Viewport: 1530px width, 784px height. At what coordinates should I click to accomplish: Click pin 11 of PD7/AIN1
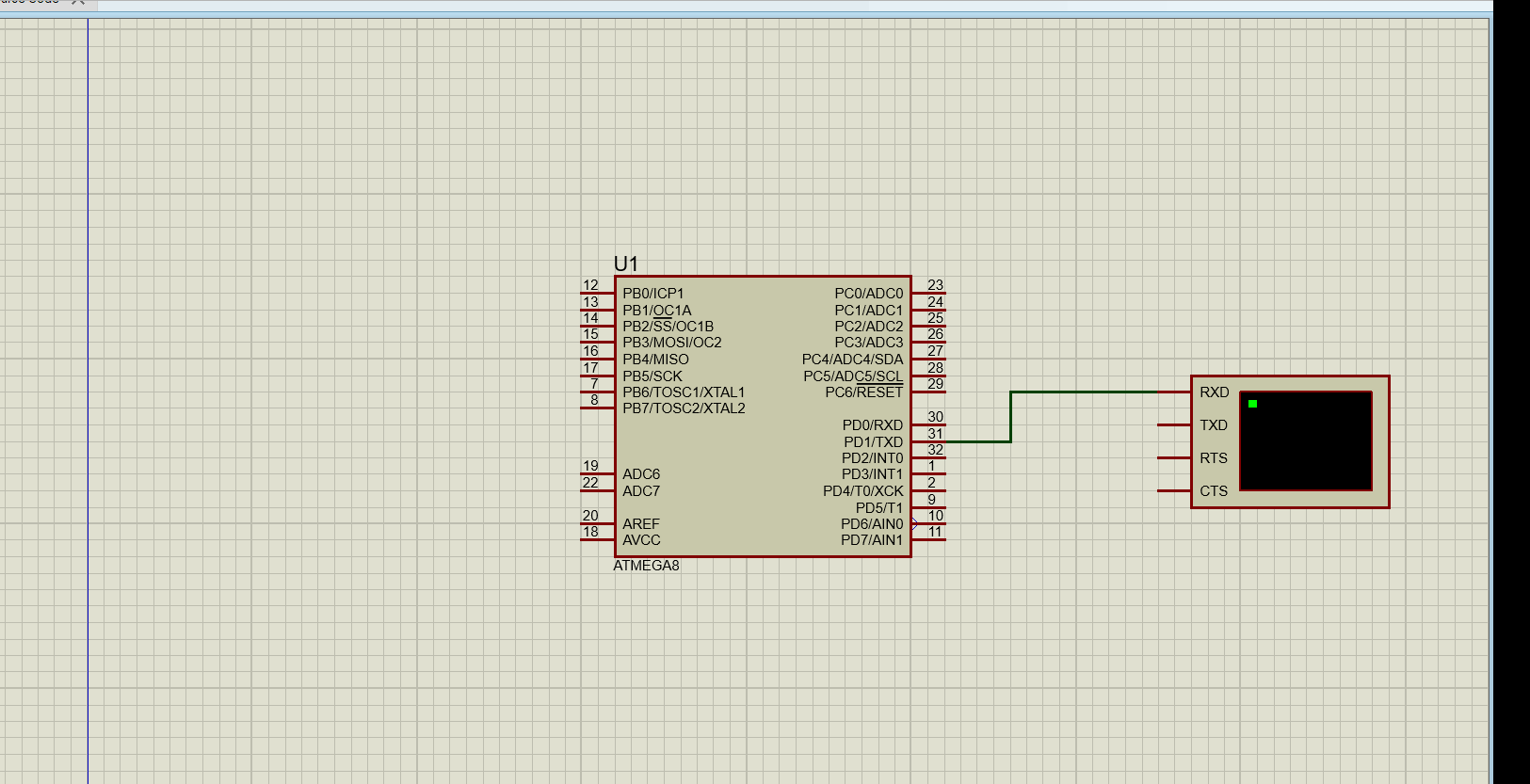tap(928, 540)
